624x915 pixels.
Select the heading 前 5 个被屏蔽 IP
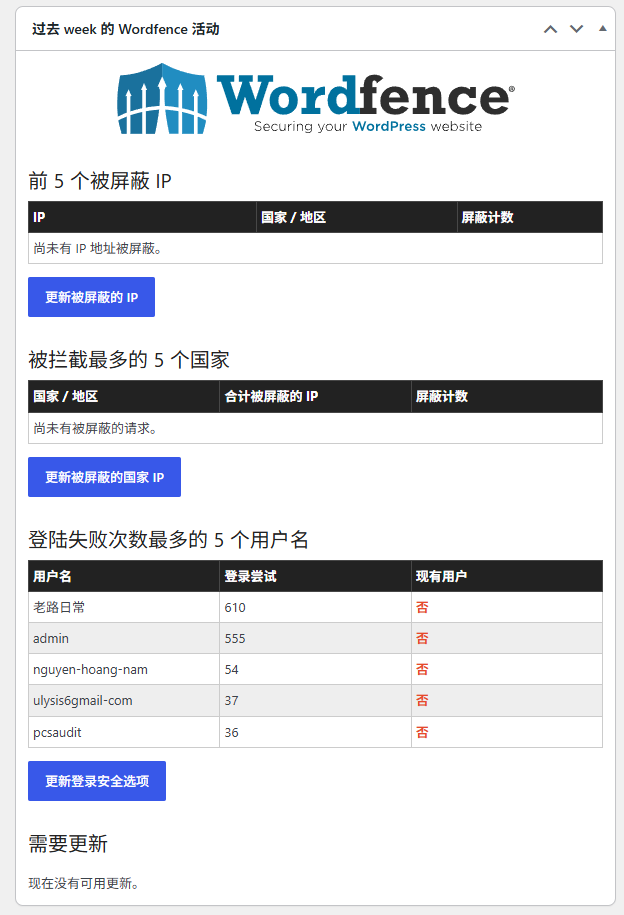(x=100, y=181)
